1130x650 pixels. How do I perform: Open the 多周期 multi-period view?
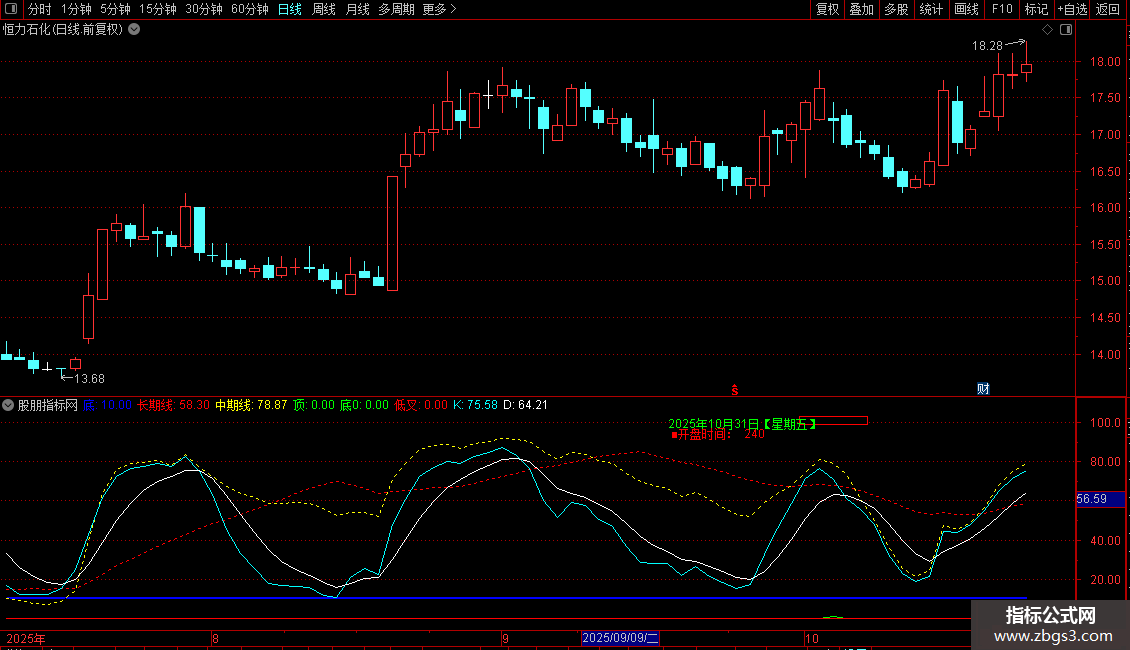[396, 9]
